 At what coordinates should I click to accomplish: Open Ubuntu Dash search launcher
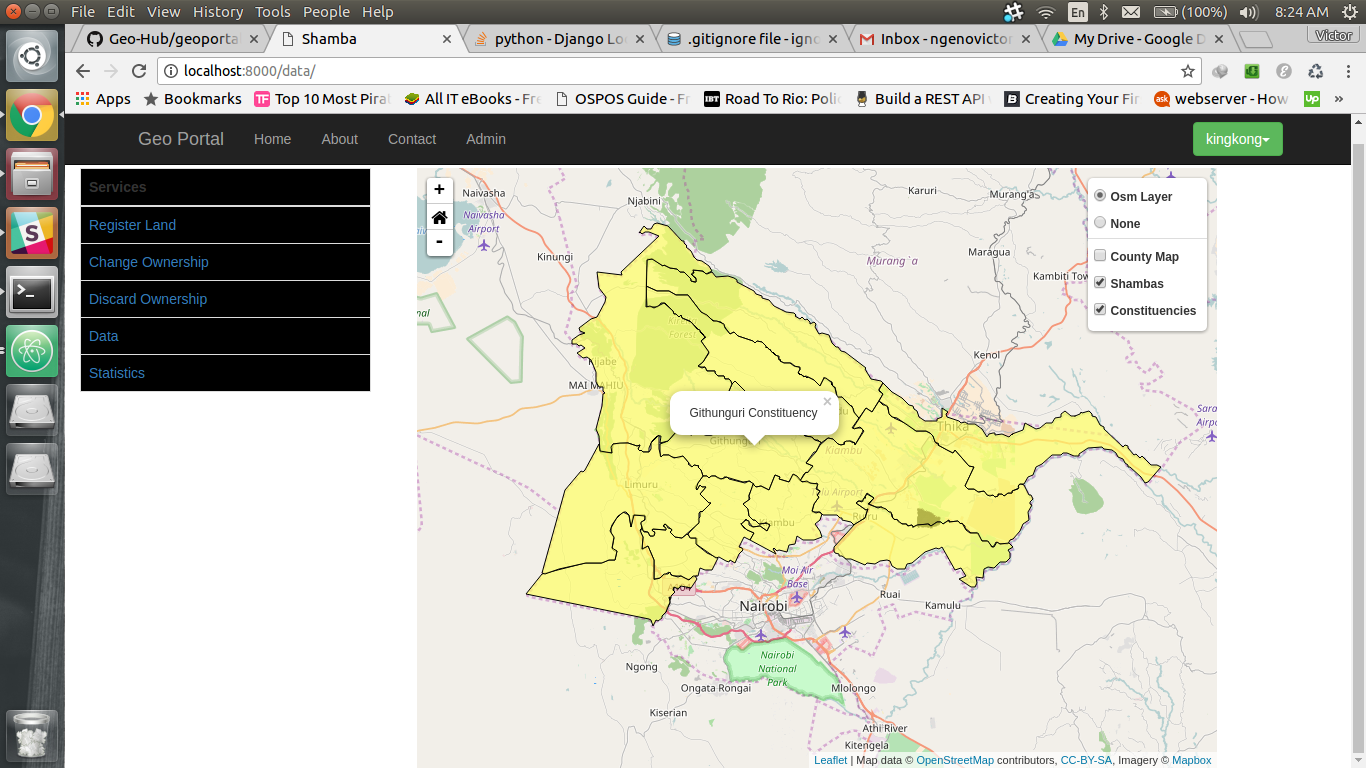click(x=32, y=56)
